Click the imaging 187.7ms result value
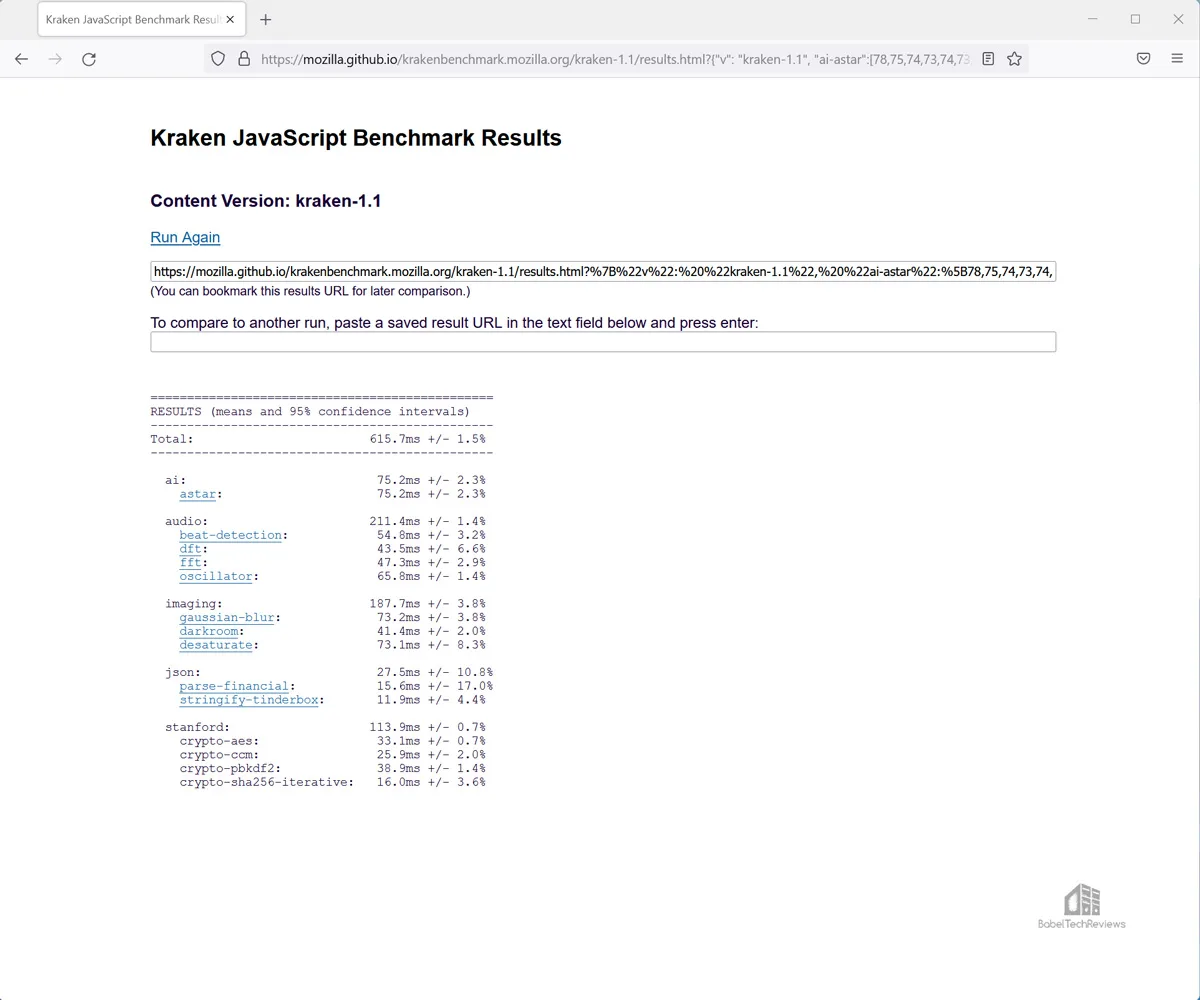This screenshot has width=1200, height=1000. pos(395,604)
